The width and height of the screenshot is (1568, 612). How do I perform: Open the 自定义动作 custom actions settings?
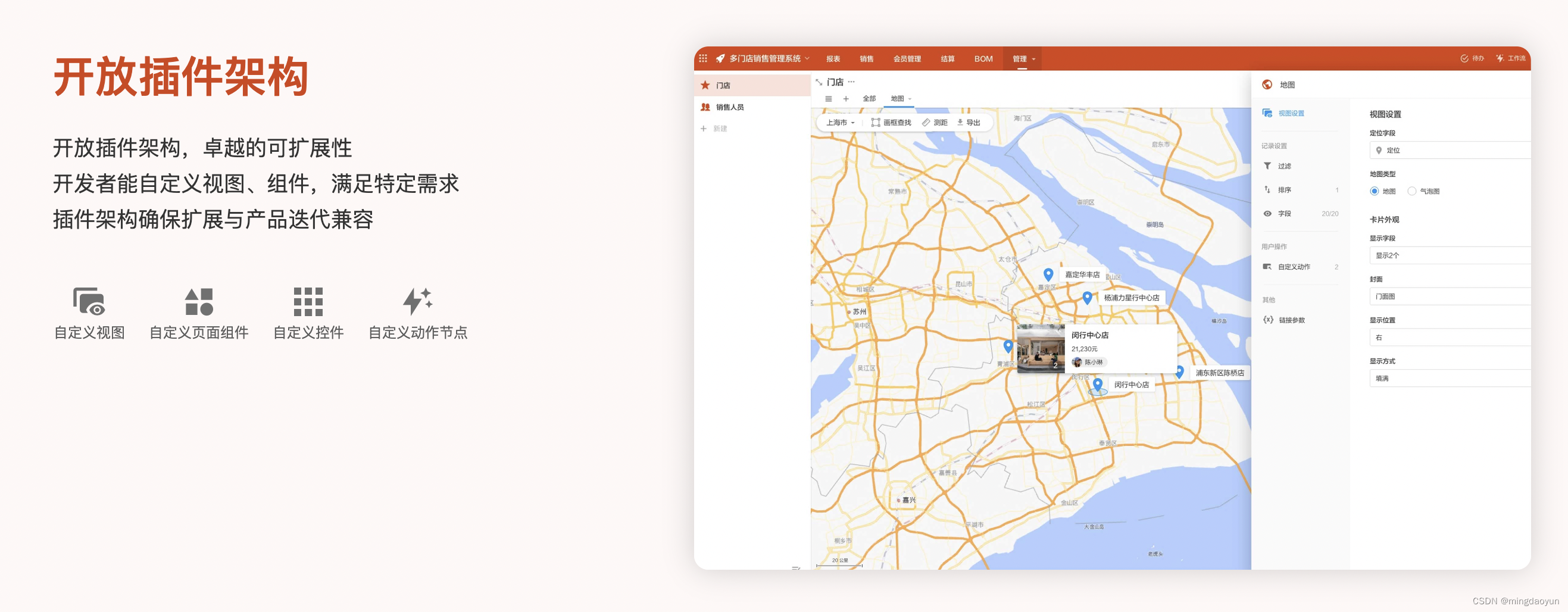(1300, 267)
